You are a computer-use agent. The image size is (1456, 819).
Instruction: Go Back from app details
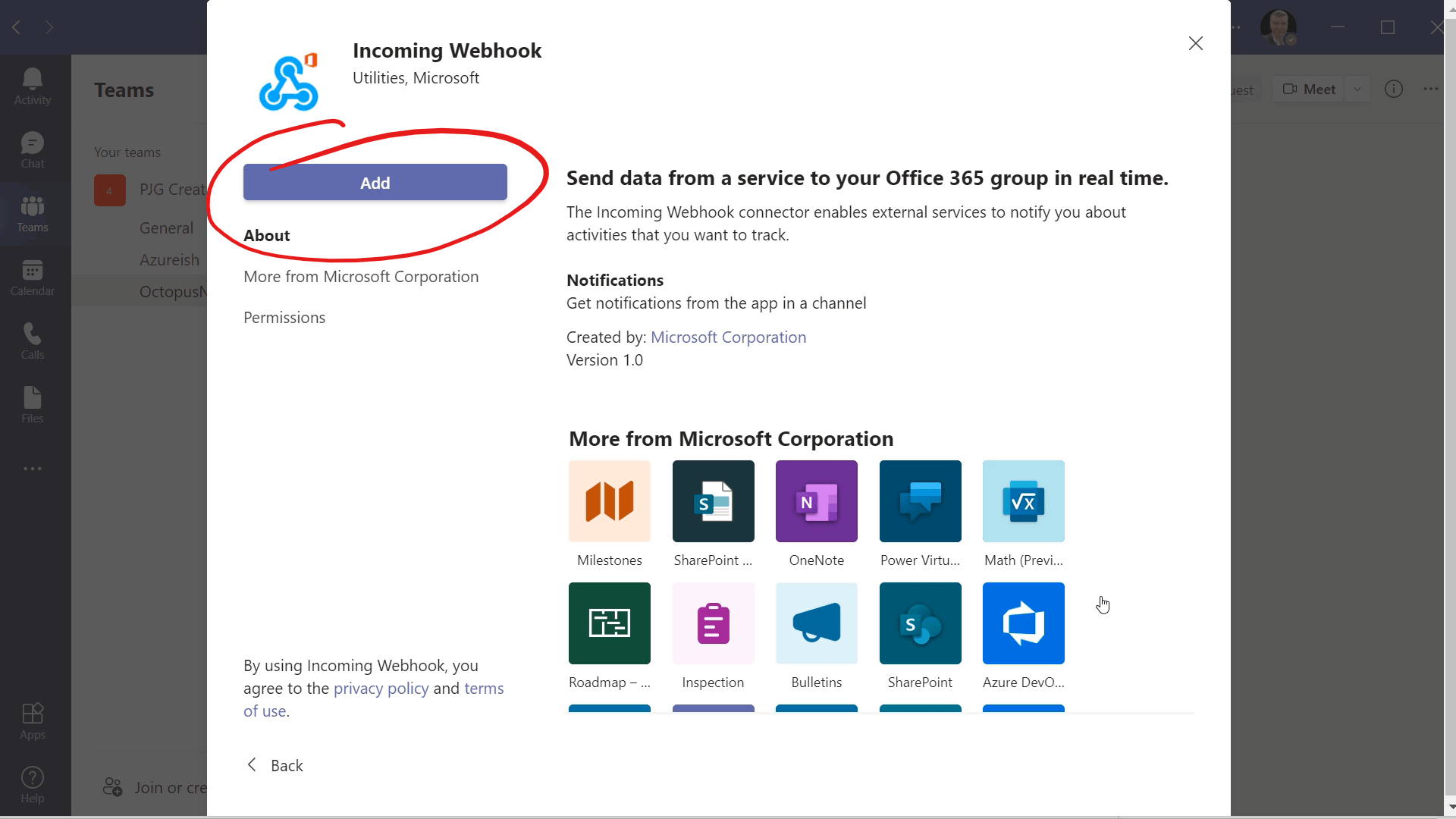click(275, 765)
